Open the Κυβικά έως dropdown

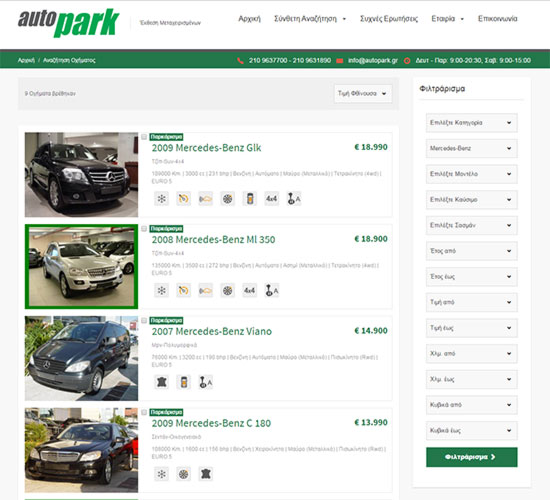[x=471, y=431]
